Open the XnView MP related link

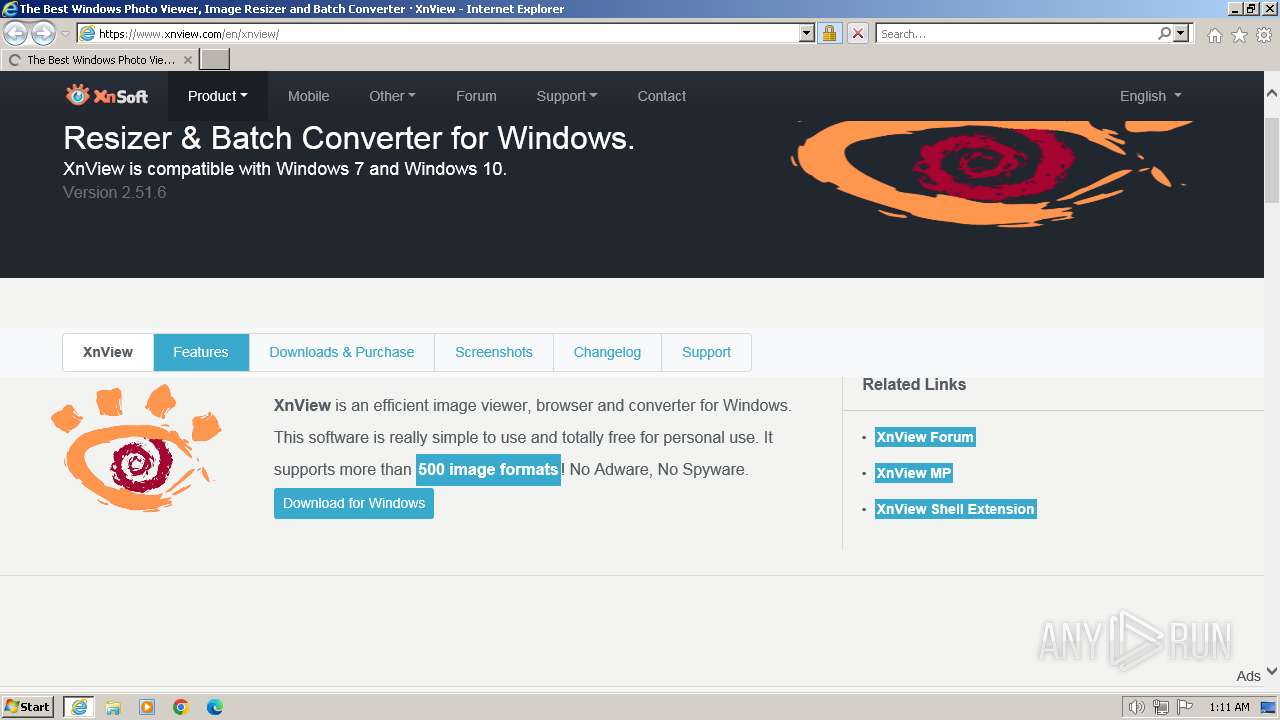point(914,473)
